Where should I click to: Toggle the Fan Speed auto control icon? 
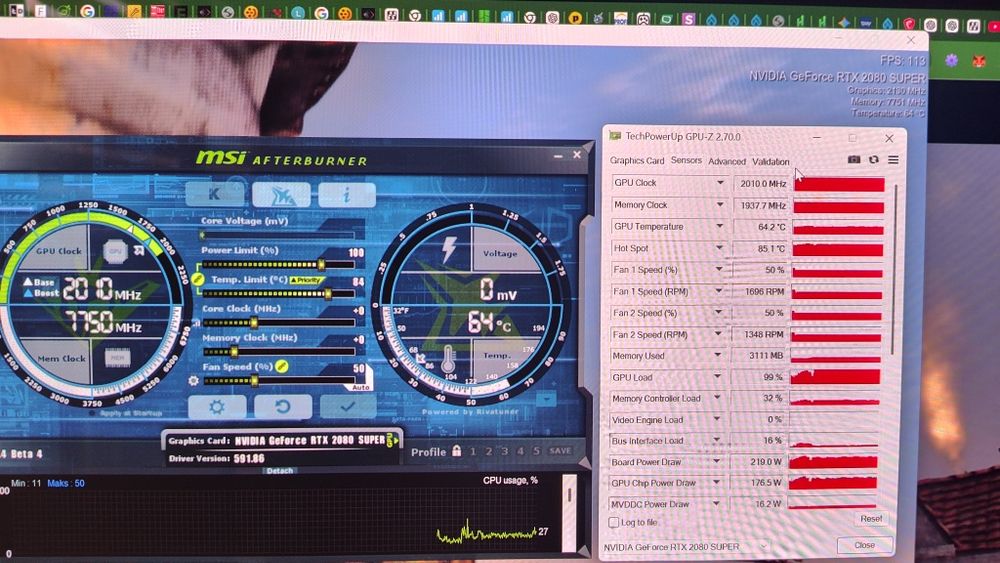[281, 366]
